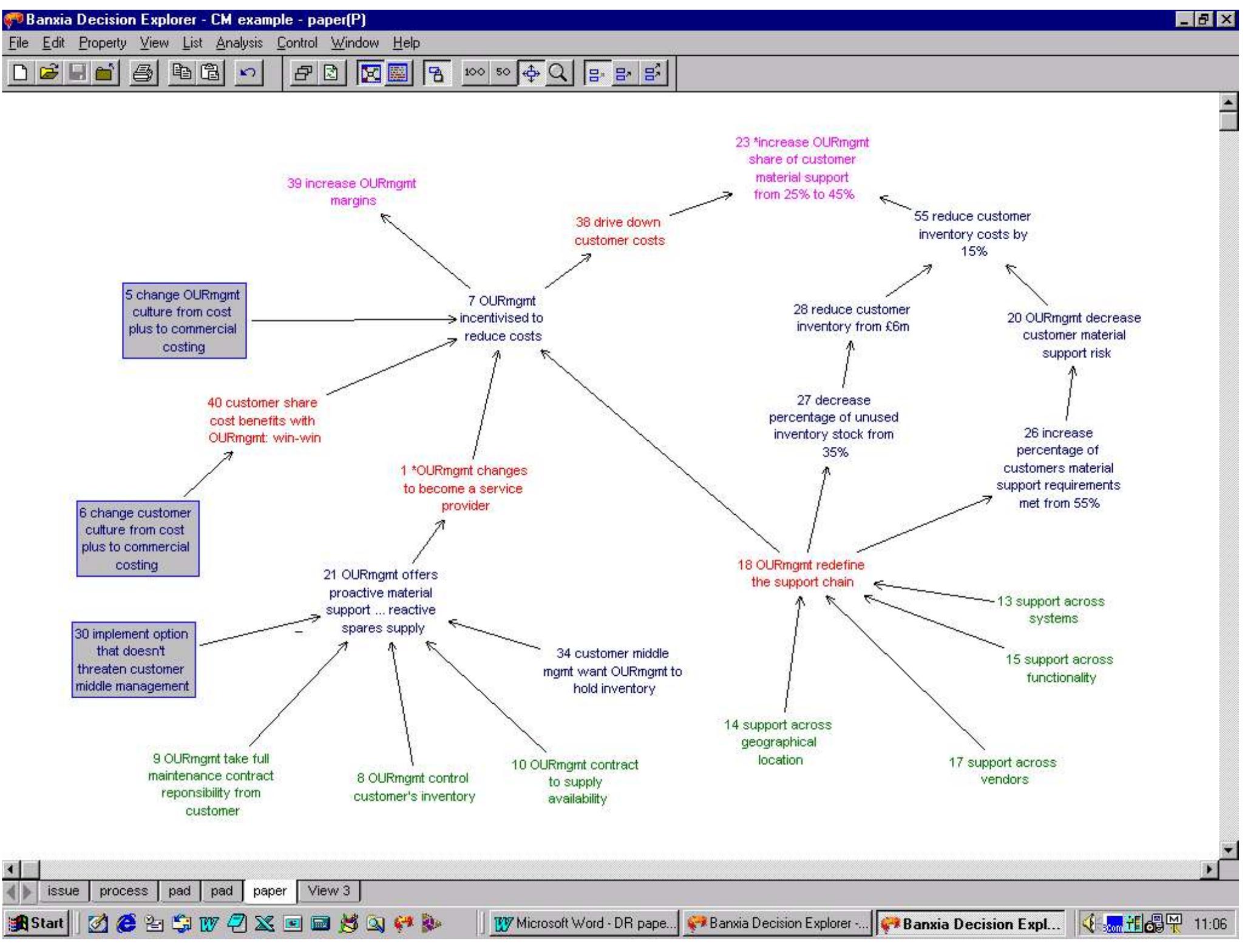Click the Windows Start button
Image resolution: width=1245 pixels, height=952 pixels.
coord(38,923)
